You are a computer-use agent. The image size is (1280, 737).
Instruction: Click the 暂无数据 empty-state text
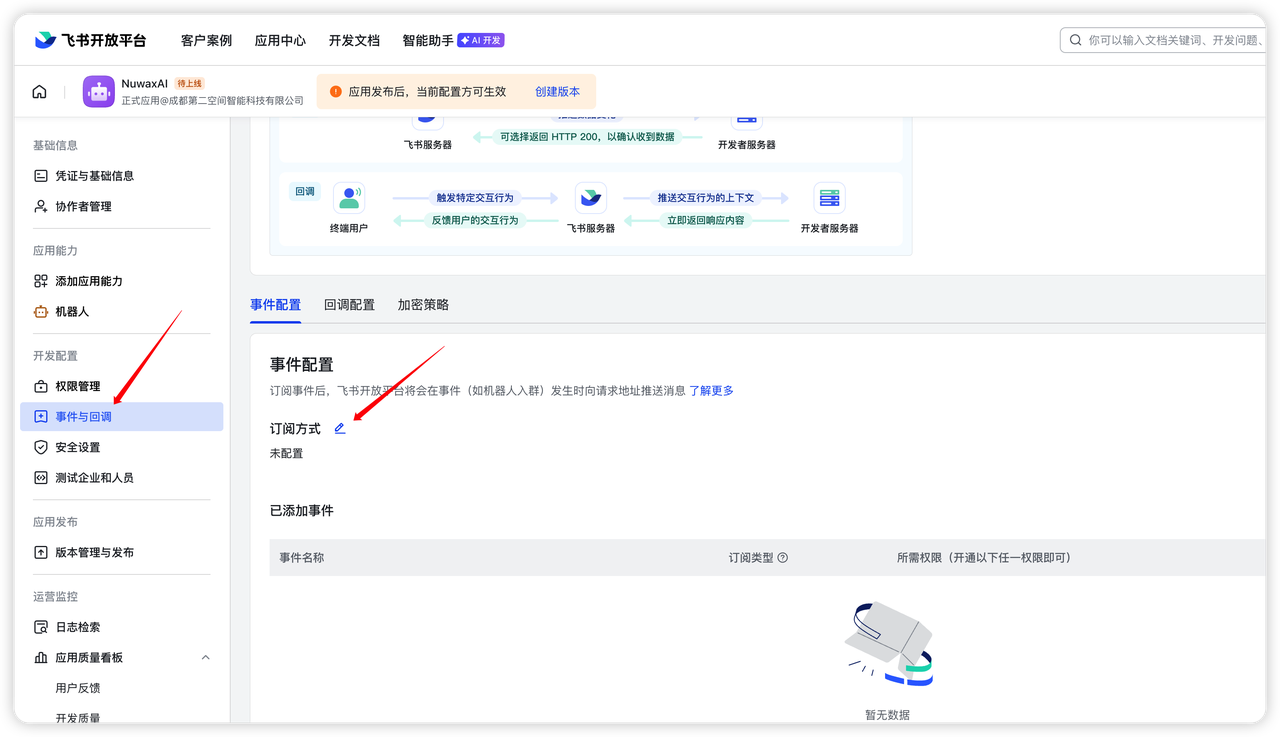(x=888, y=715)
